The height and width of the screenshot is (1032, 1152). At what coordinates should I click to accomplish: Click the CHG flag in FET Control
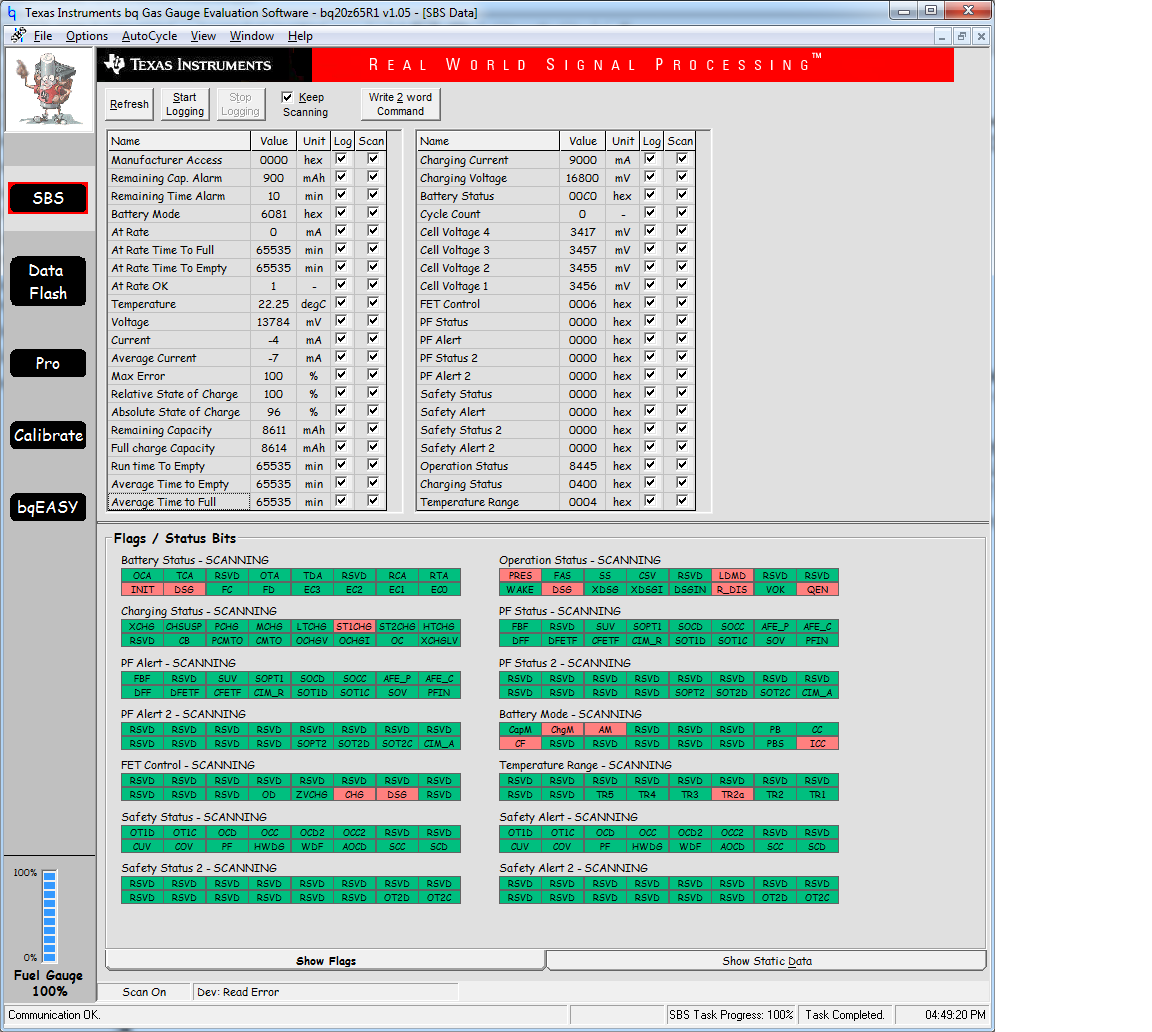pos(354,795)
